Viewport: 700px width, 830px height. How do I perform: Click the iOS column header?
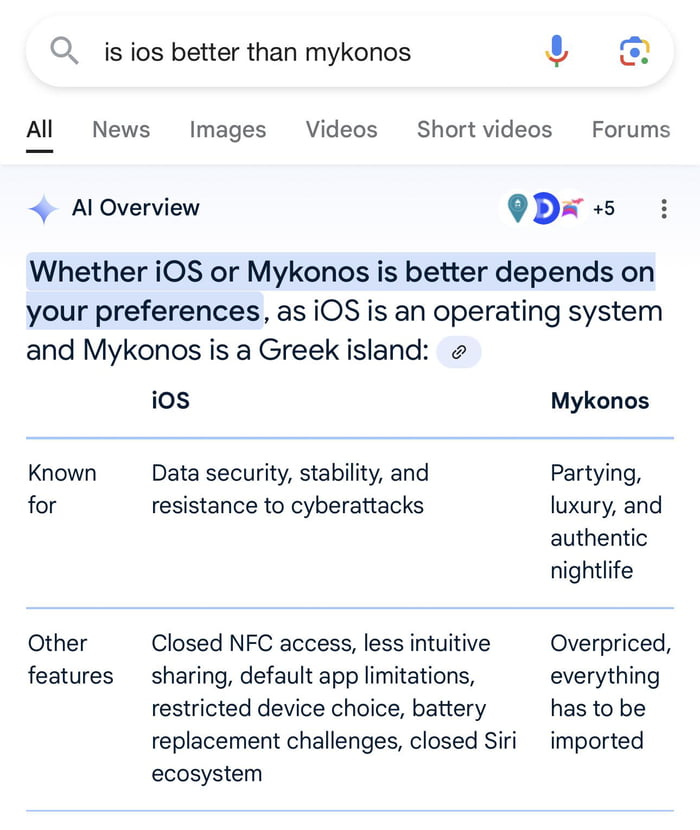(x=170, y=401)
